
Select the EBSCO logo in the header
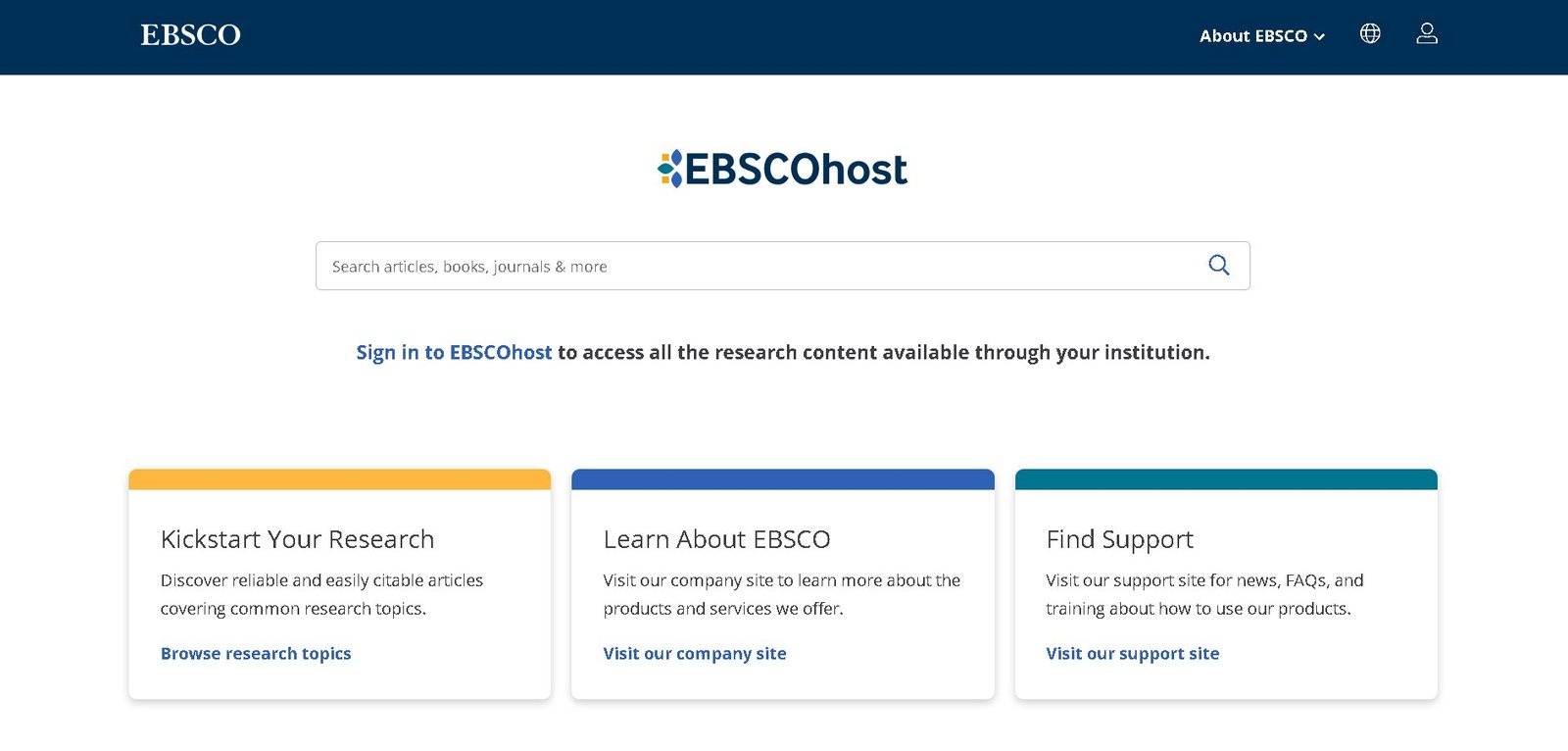190,35
